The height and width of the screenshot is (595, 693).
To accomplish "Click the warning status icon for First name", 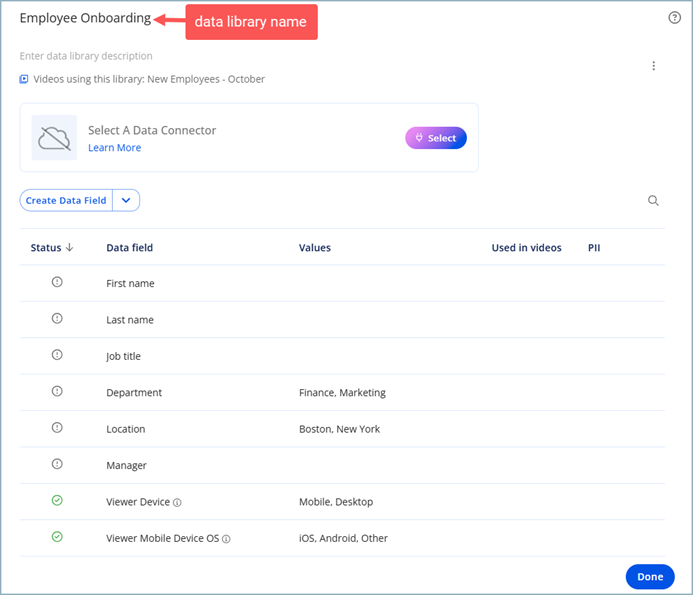I will point(57,283).
